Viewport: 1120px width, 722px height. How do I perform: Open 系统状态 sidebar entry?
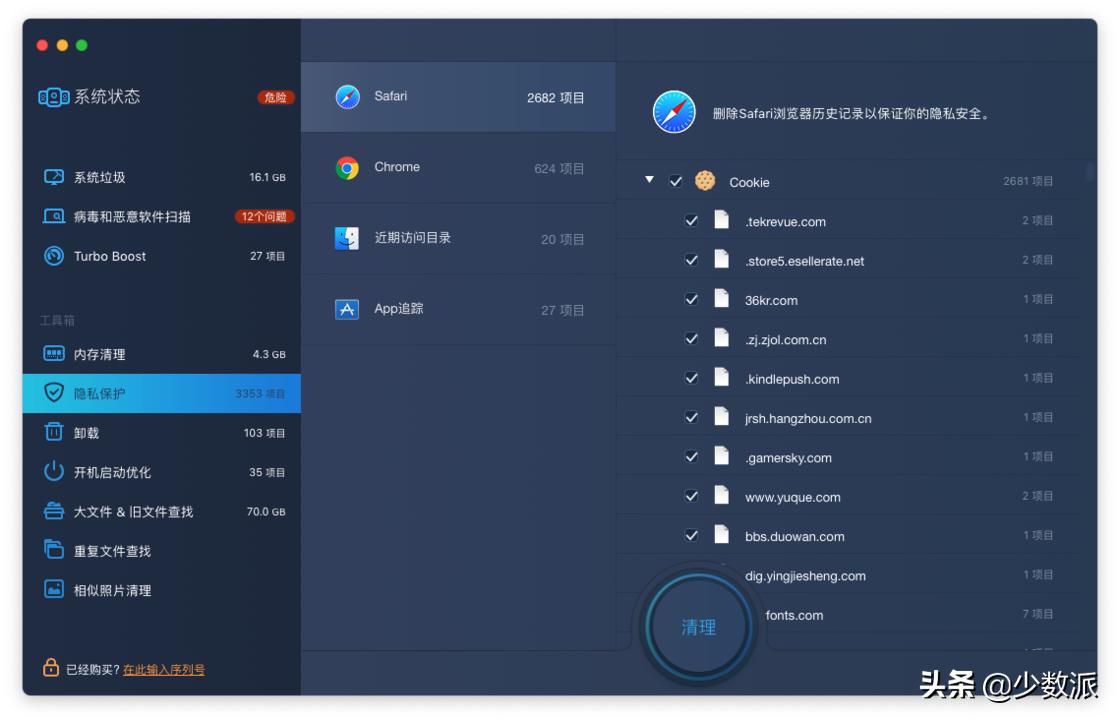161,97
